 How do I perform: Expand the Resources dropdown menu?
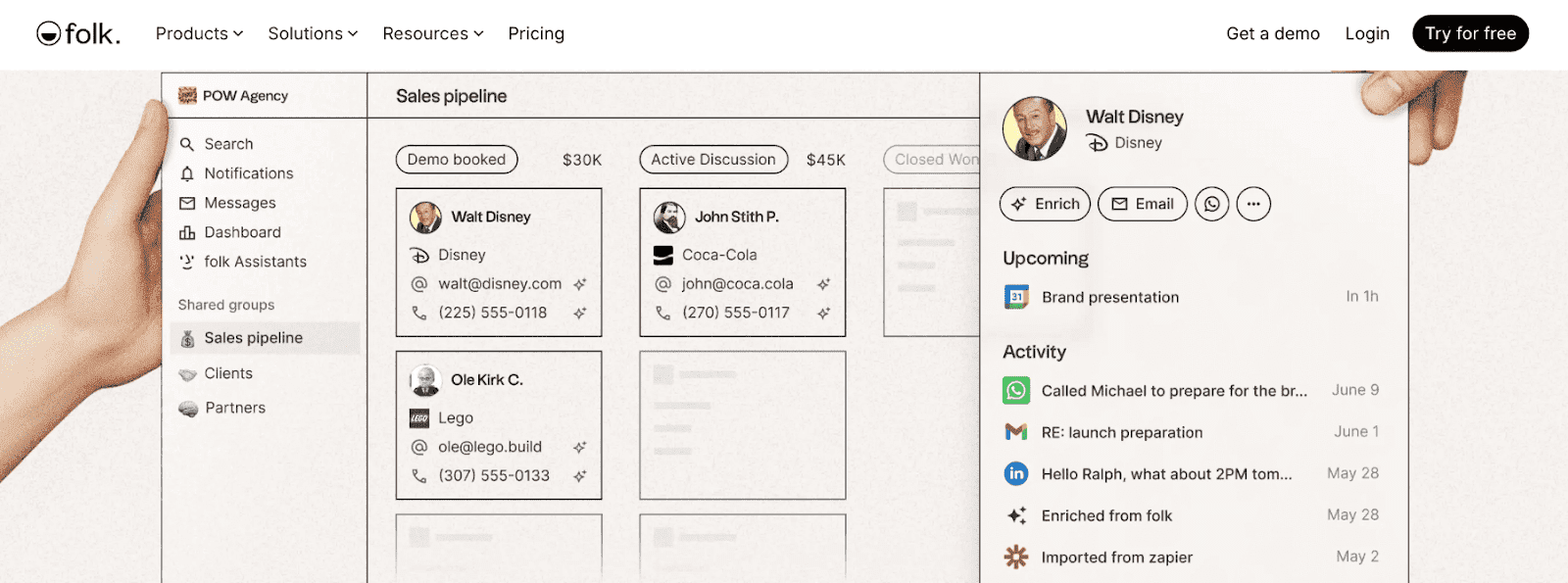432,33
